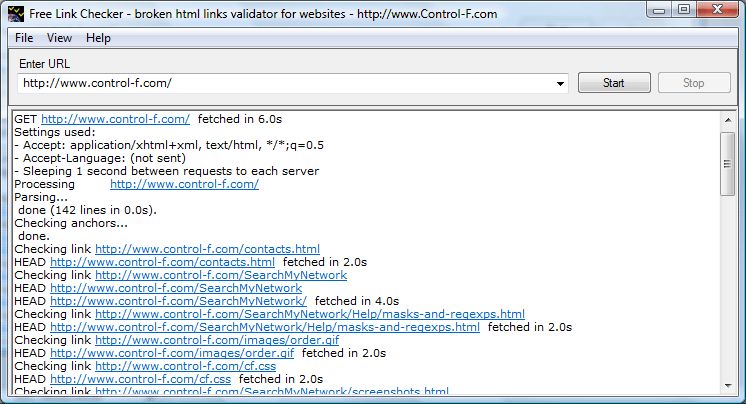The width and height of the screenshot is (746, 404).
Task: Open HEAD contacts.html link
Action: click(x=162, y=262)
